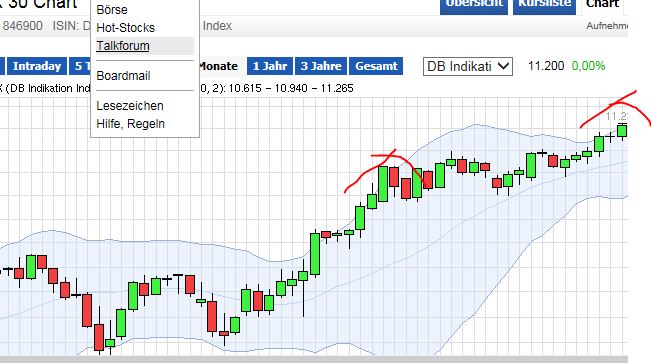Click the 11.200 price value
651x363 pixels.
pos(546,66)
